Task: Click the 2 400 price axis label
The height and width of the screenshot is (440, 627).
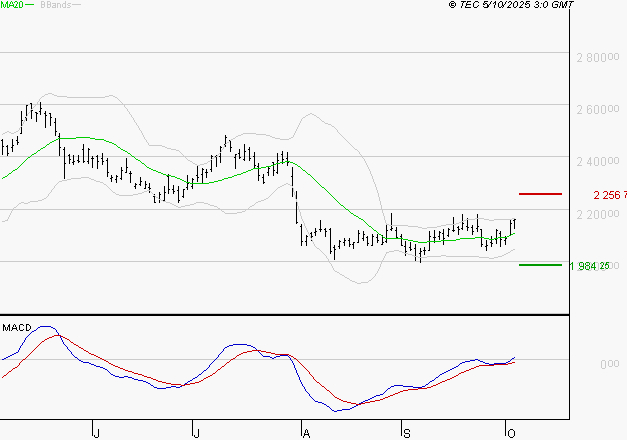Action: [598, 162]
